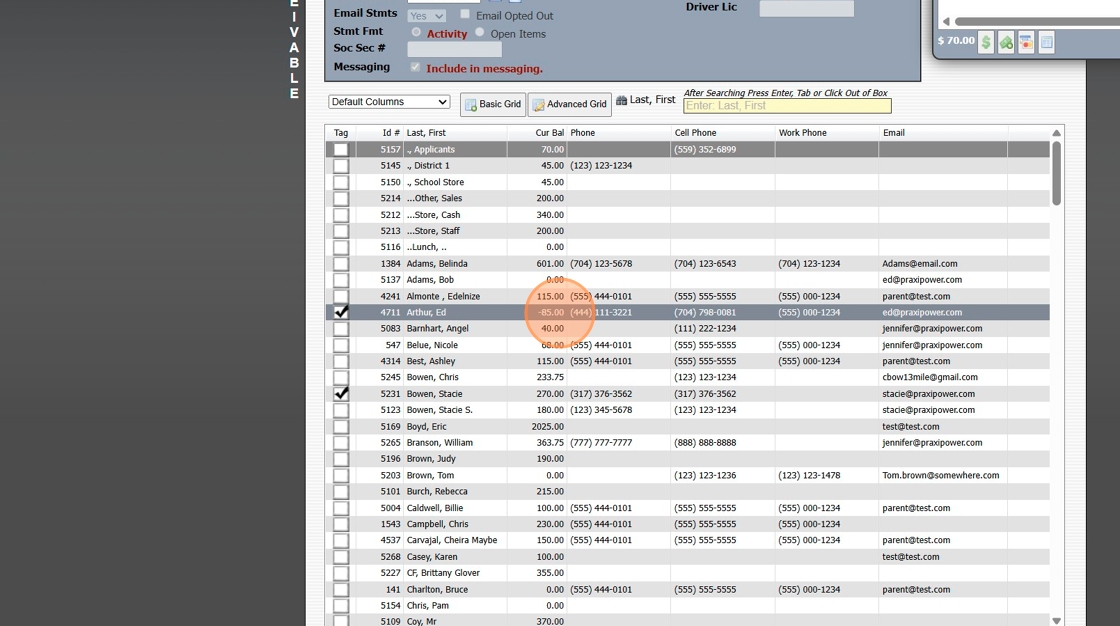Select the Brown, Judy row name

pyautogui.click(x=431, y=459)
